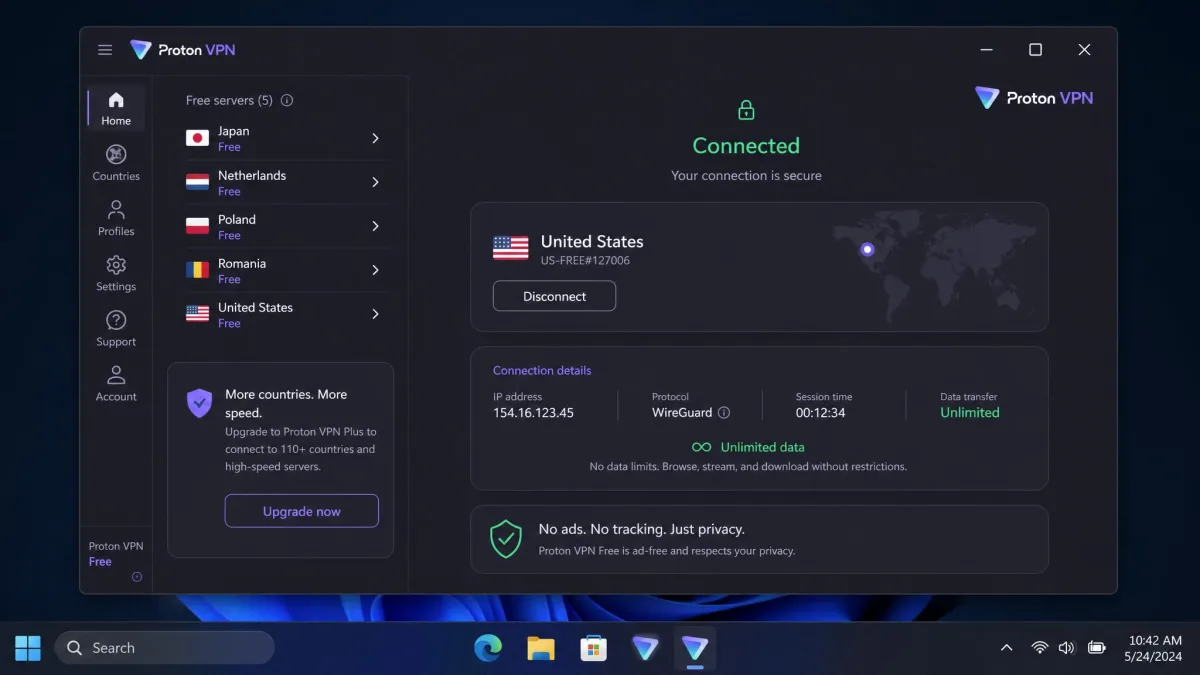Show hidden icons in system tray
The image size is (1200, 675).
[1007, 648]
